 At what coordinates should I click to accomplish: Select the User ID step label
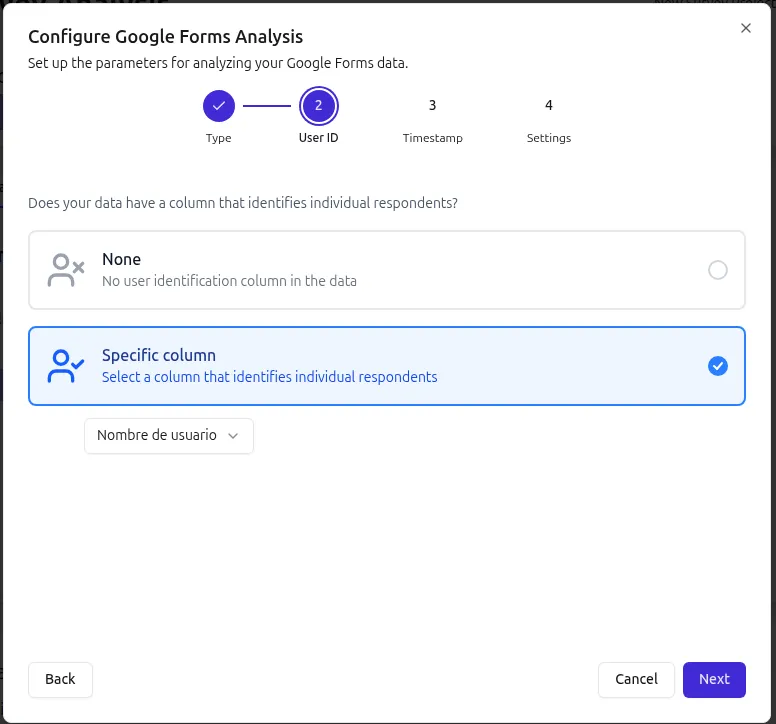318,138
